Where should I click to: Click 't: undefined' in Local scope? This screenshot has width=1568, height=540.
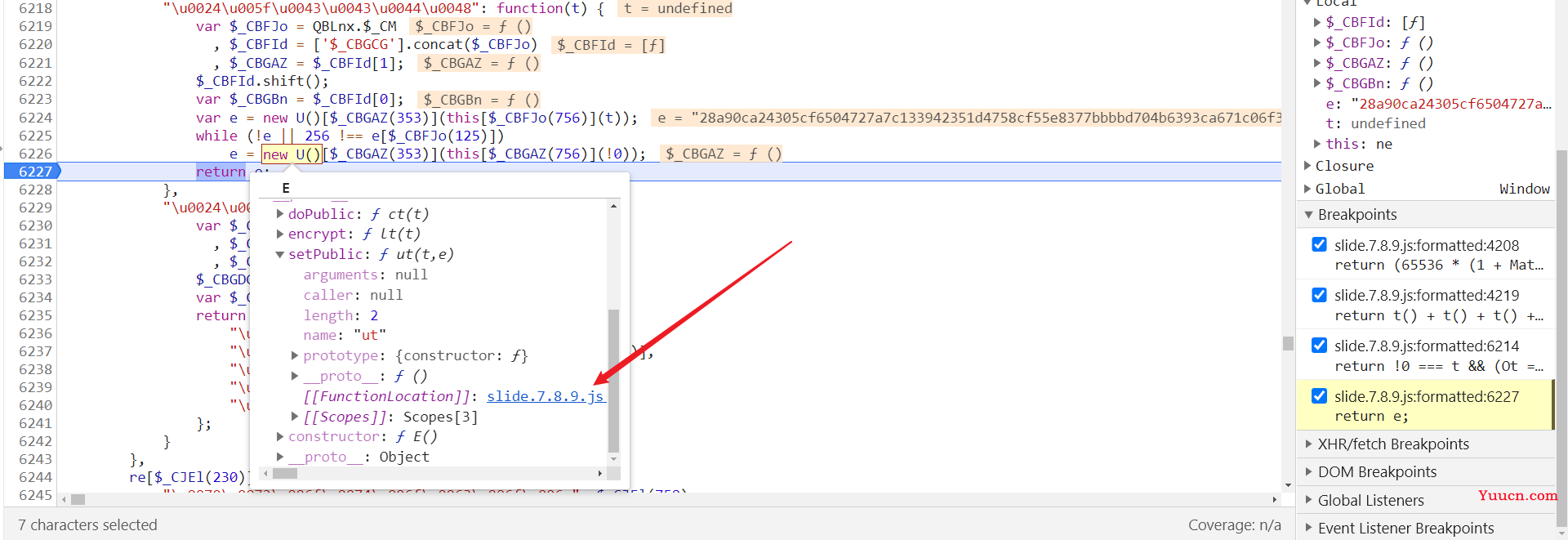tap(1375, 123)
